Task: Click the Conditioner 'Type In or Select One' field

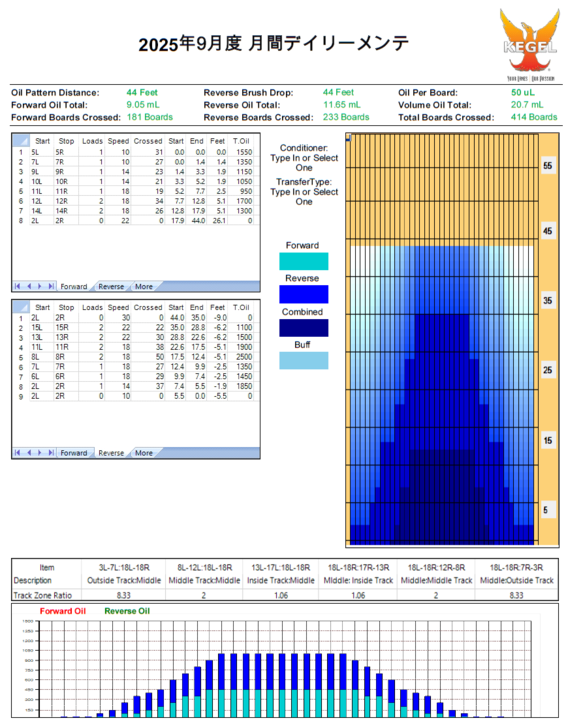Action: (x=304, y=163)
